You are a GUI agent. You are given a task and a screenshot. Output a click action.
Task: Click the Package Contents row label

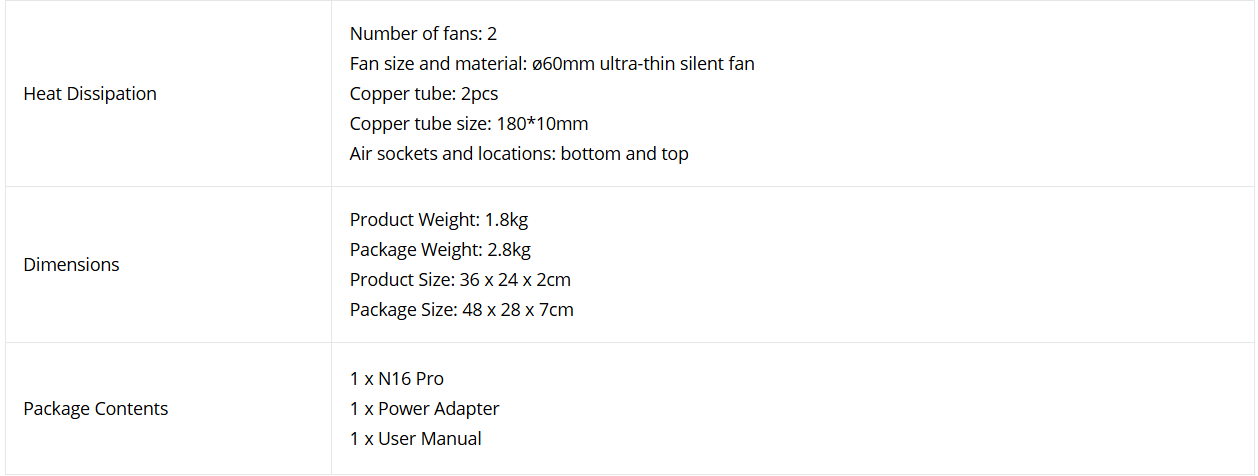click(x=96, y=409)
